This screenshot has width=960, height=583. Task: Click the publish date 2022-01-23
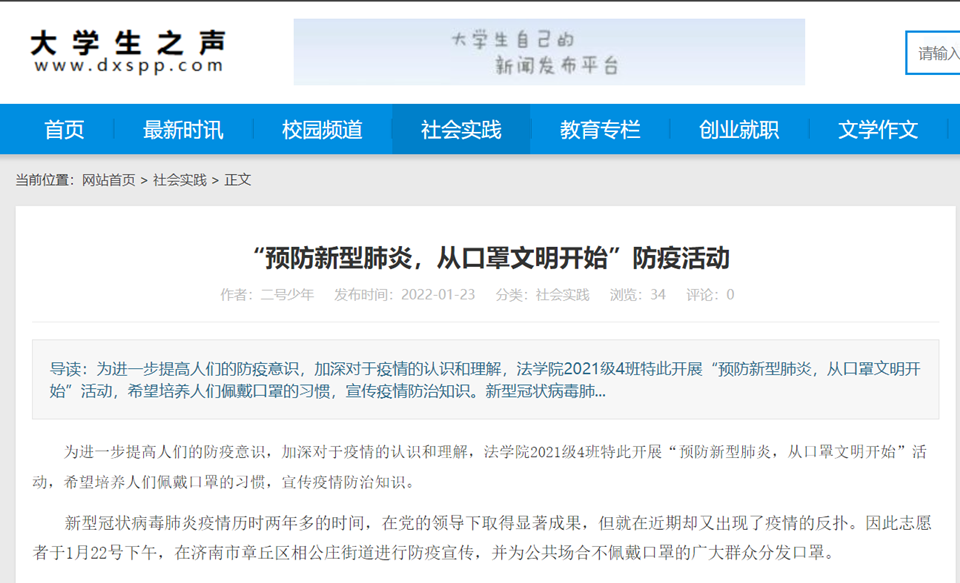coord(438,295)
